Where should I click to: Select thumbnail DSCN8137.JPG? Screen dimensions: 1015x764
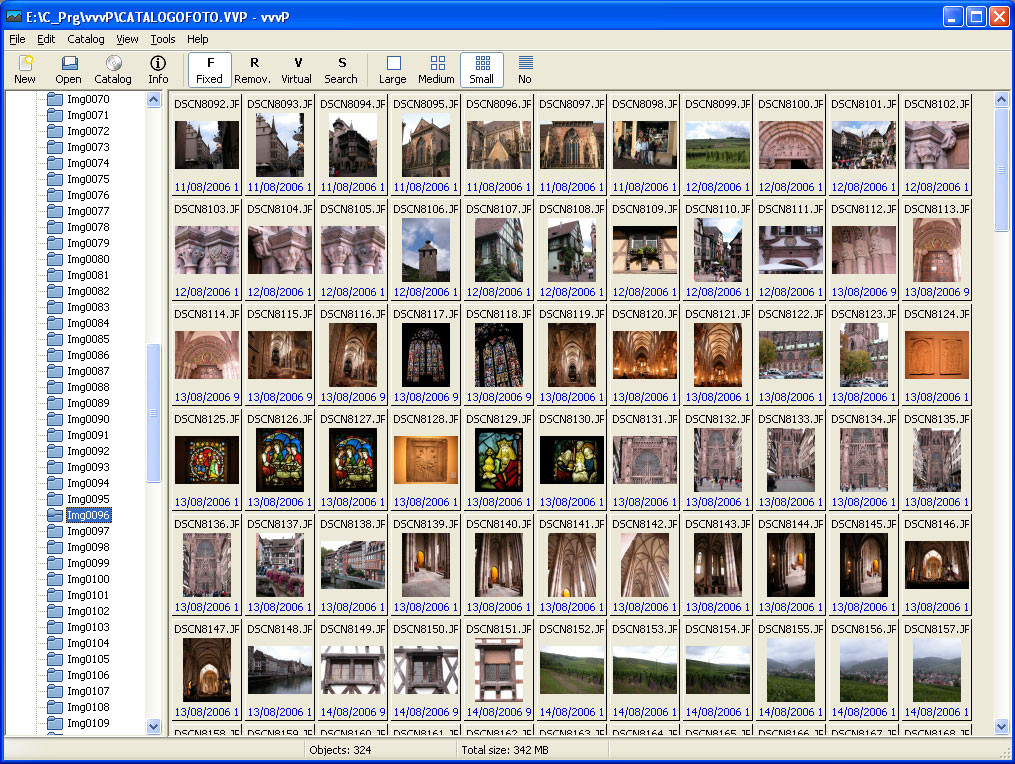coord(280,565)
